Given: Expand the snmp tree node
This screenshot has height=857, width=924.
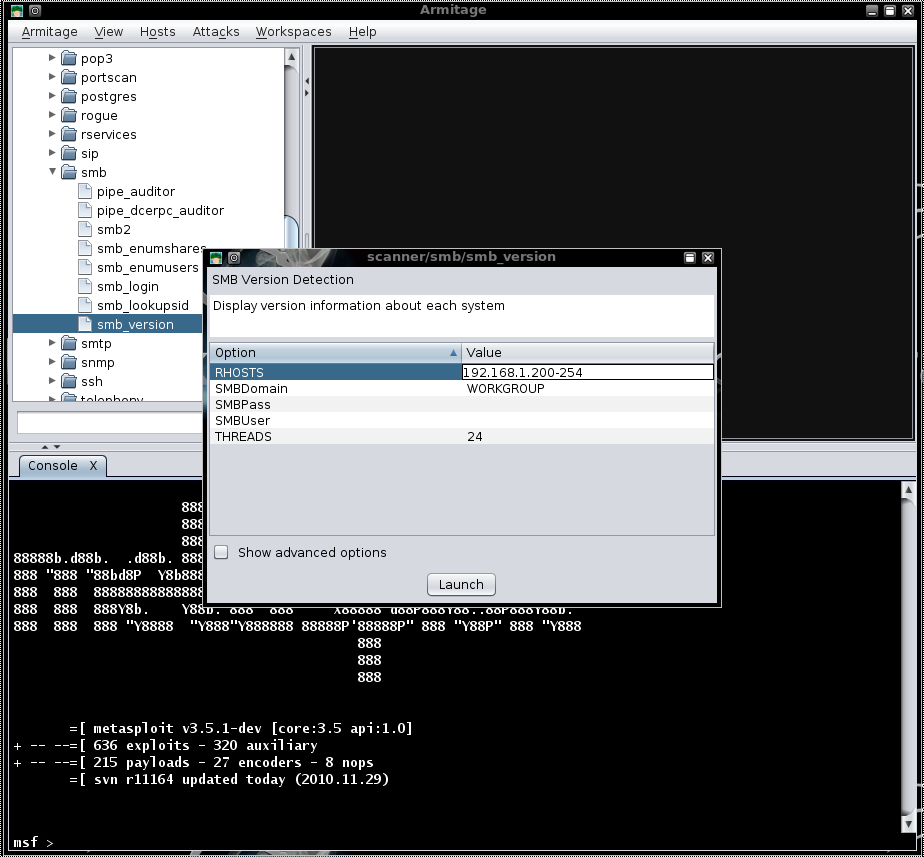Looking at the screenshot, I should (52, 362).
